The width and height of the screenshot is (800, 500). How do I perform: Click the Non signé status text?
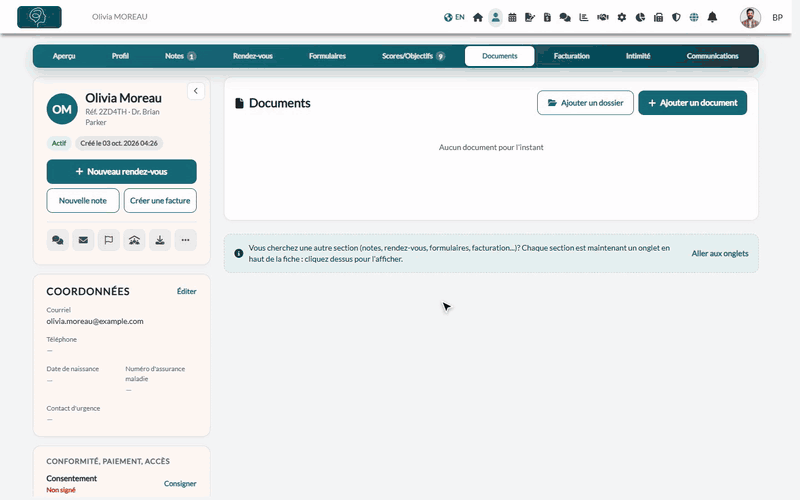pos(61,490)
